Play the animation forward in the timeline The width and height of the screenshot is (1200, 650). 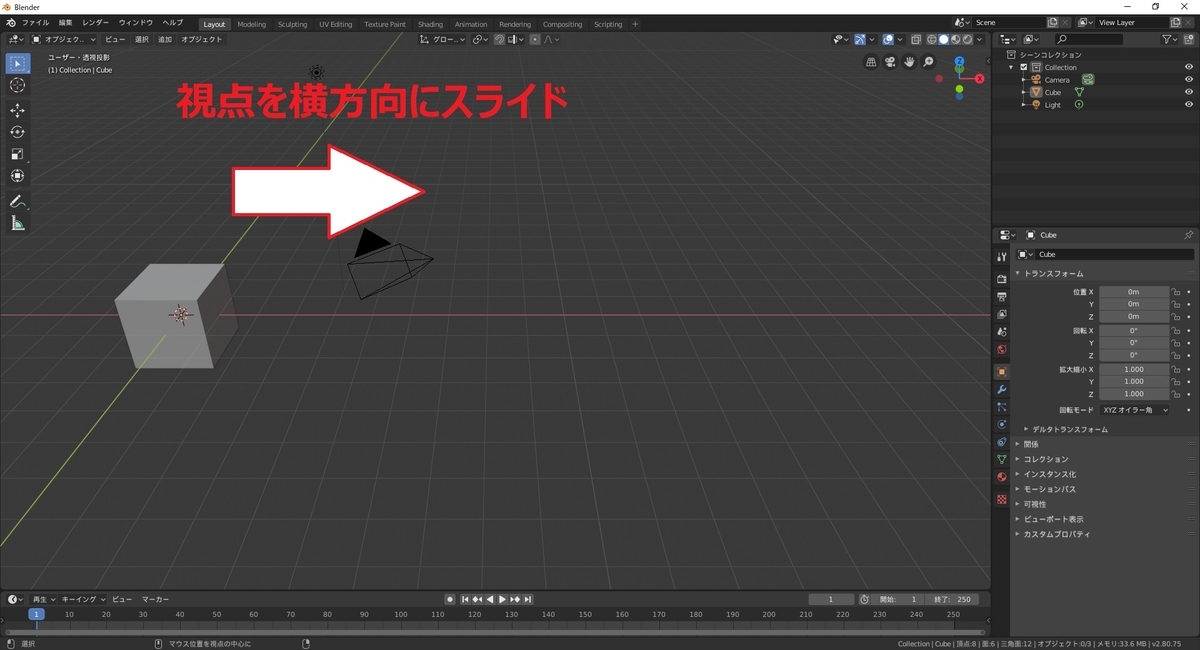pos(502,599)
